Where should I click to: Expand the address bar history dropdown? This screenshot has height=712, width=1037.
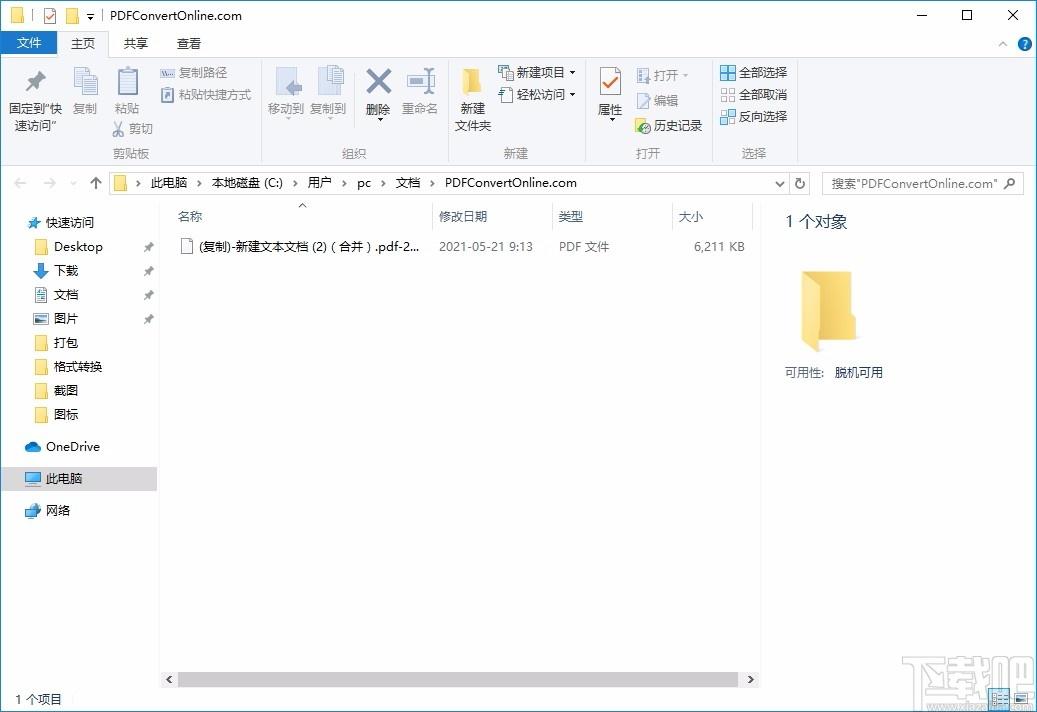[x=780, y=184]
